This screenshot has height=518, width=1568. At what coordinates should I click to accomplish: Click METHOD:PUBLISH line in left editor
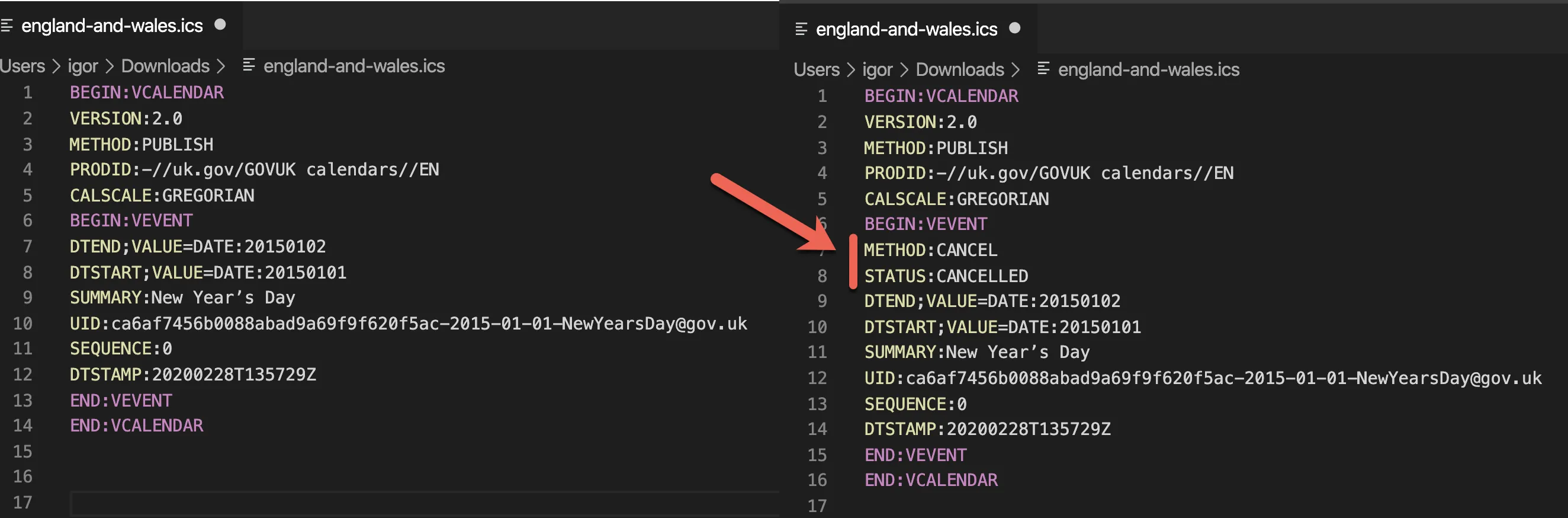tap(141, 145)
